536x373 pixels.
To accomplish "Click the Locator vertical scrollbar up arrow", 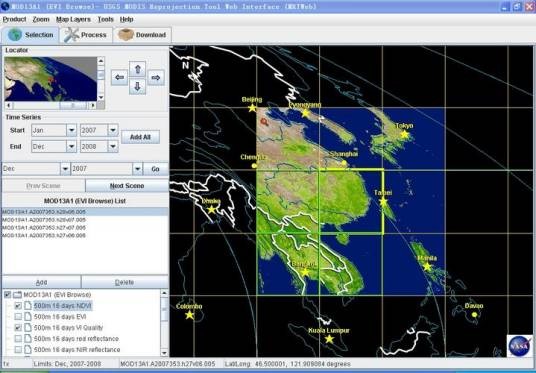I will click(x=101, y=61).
